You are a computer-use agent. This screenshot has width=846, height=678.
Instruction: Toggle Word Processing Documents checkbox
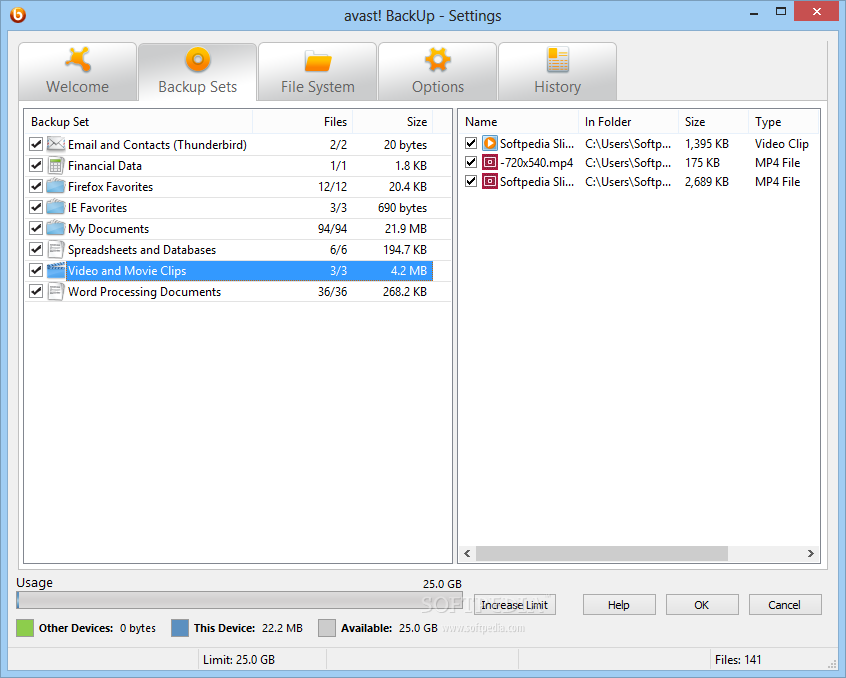pos(36,291)
